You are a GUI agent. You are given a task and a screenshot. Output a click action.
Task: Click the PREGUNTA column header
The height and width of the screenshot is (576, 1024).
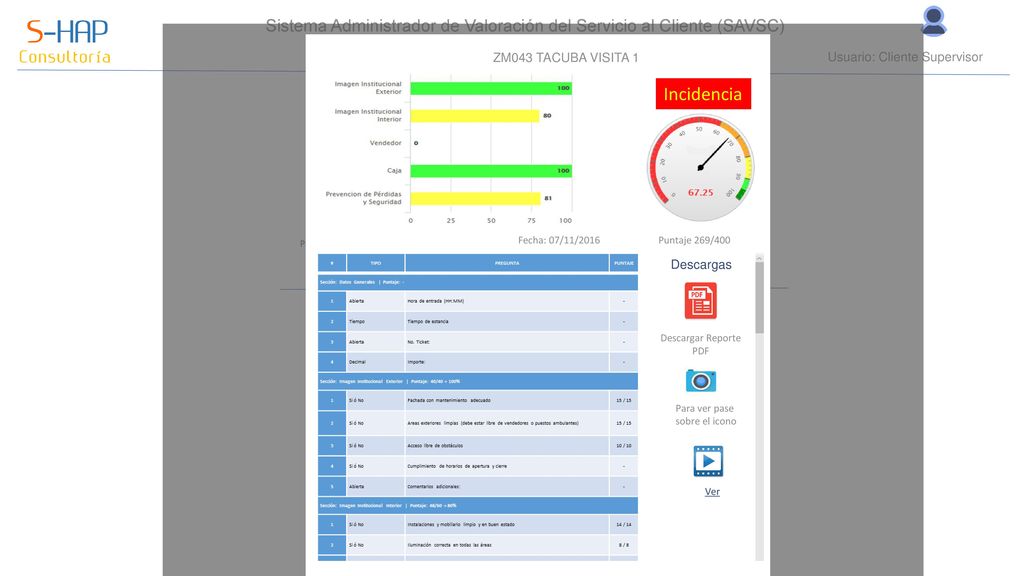click(507, 263)
